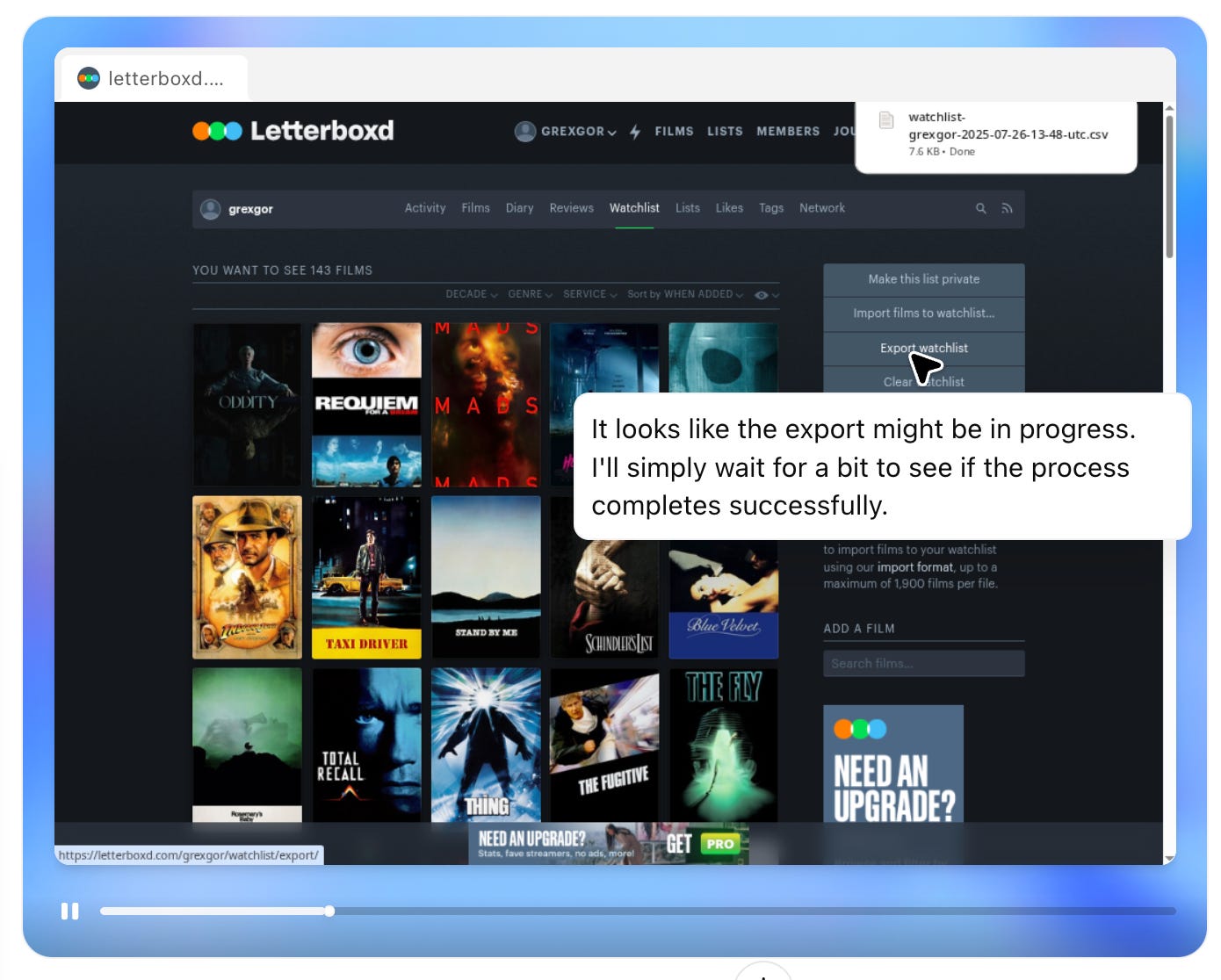1221x980 pixels.
Task: Click the Letterboxd three-dot logo in header
Action: coord(217,131)
